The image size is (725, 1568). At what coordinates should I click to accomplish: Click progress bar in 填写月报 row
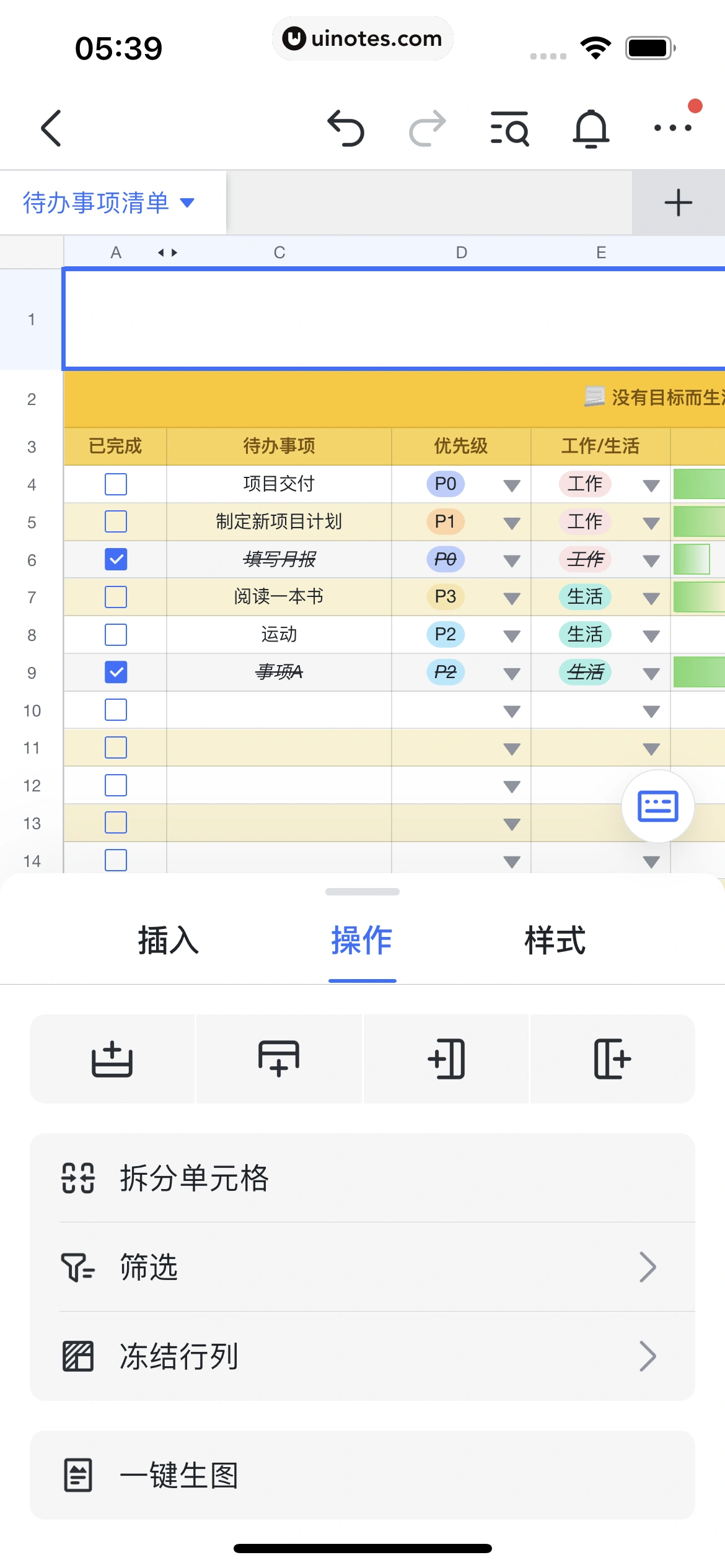692,559
